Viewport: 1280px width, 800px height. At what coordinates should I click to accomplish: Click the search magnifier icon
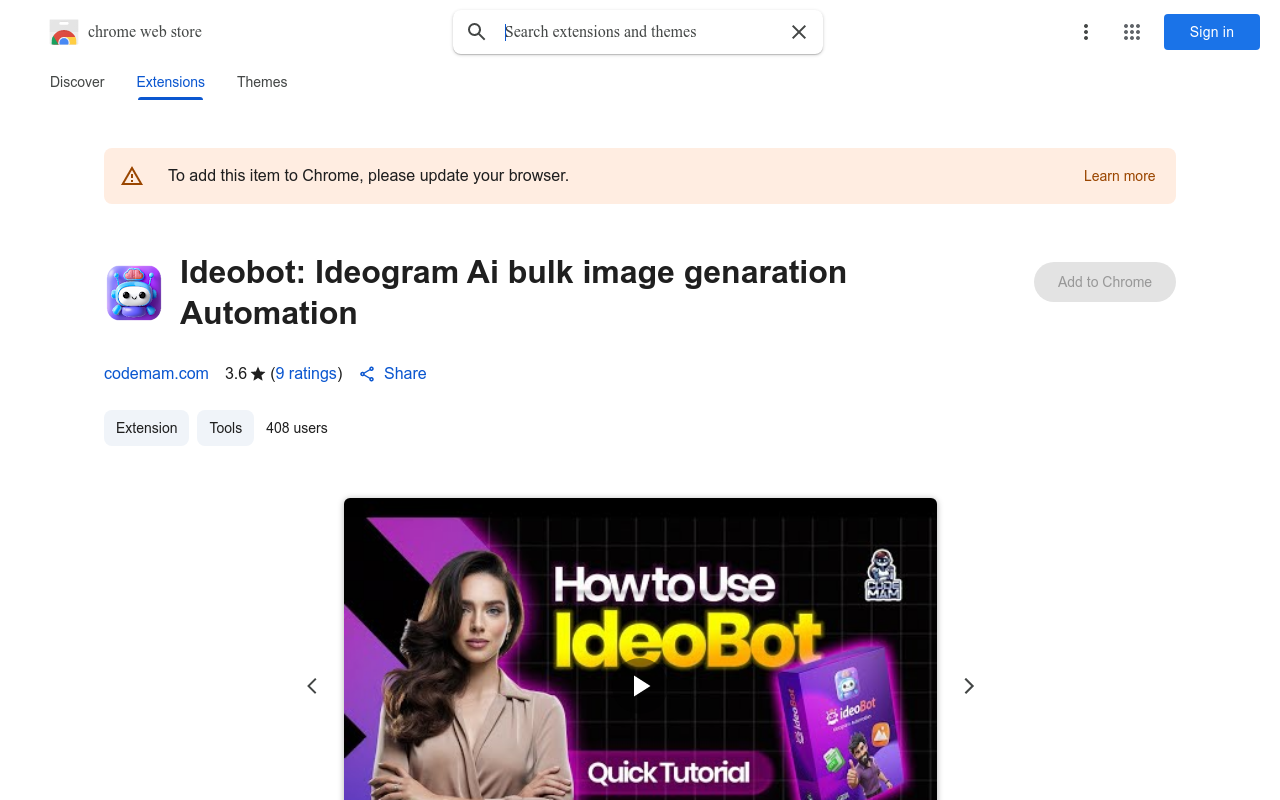point(477,32)
